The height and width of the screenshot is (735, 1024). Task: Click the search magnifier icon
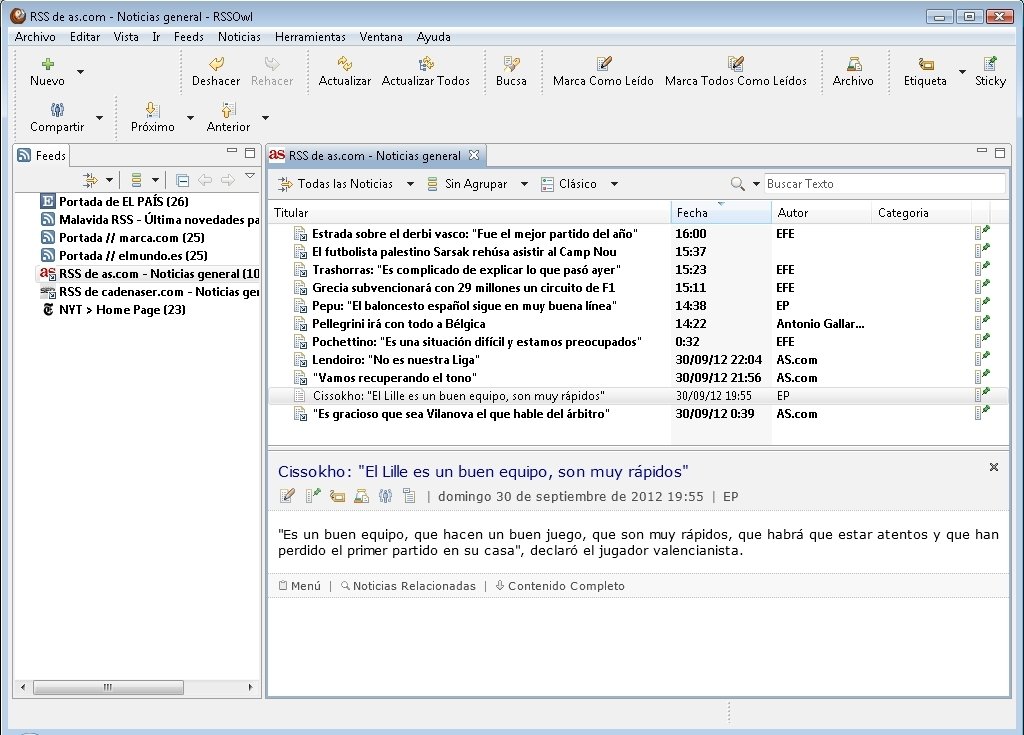pos(737,184)
